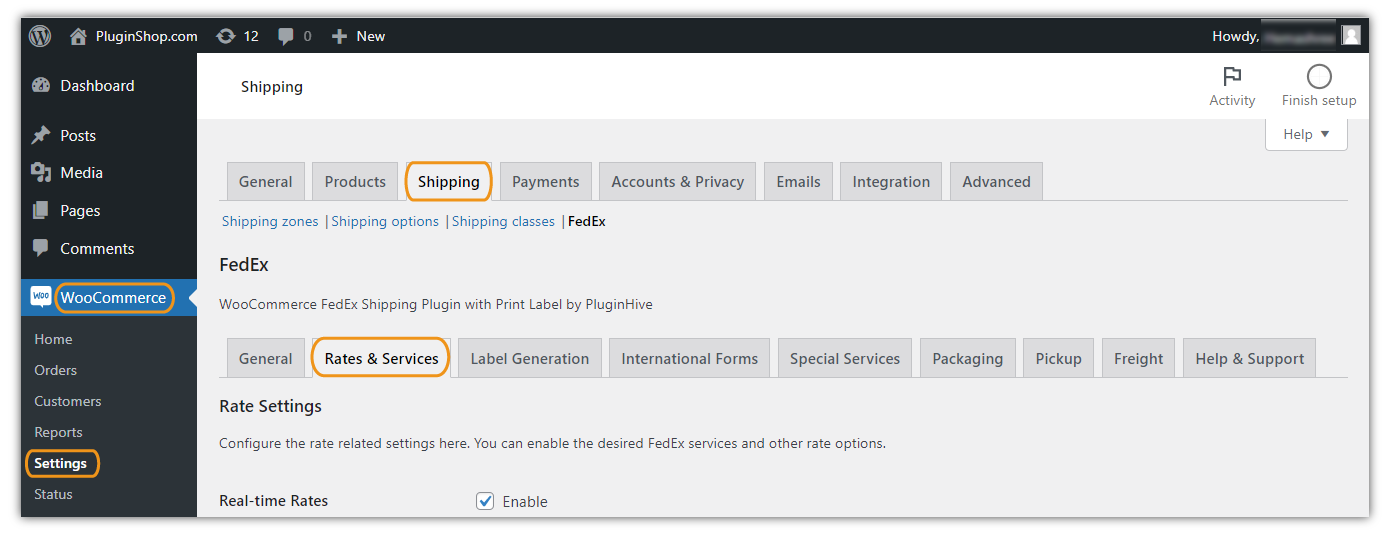This screenshot has width=1390, height=534.
Task: Go to the Packaging tab
Action: click(x=968, y=358)
